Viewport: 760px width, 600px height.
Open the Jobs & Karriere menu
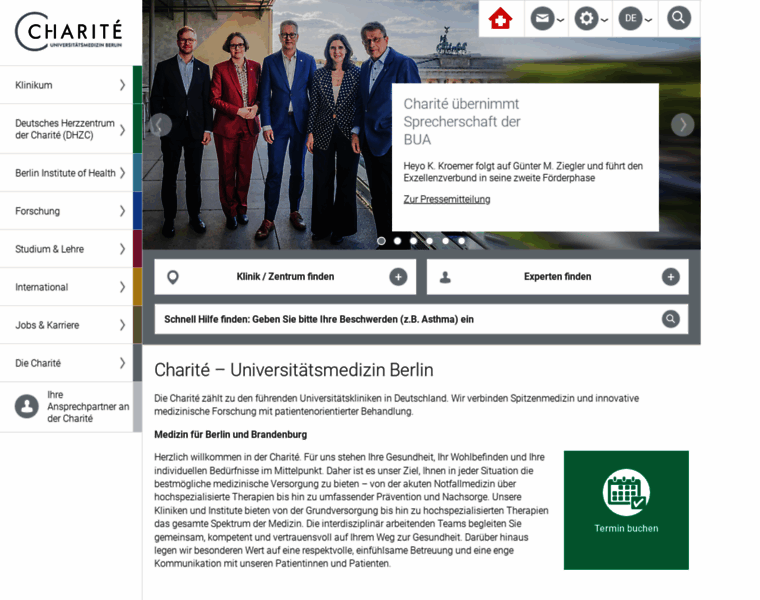coord(66,325)
